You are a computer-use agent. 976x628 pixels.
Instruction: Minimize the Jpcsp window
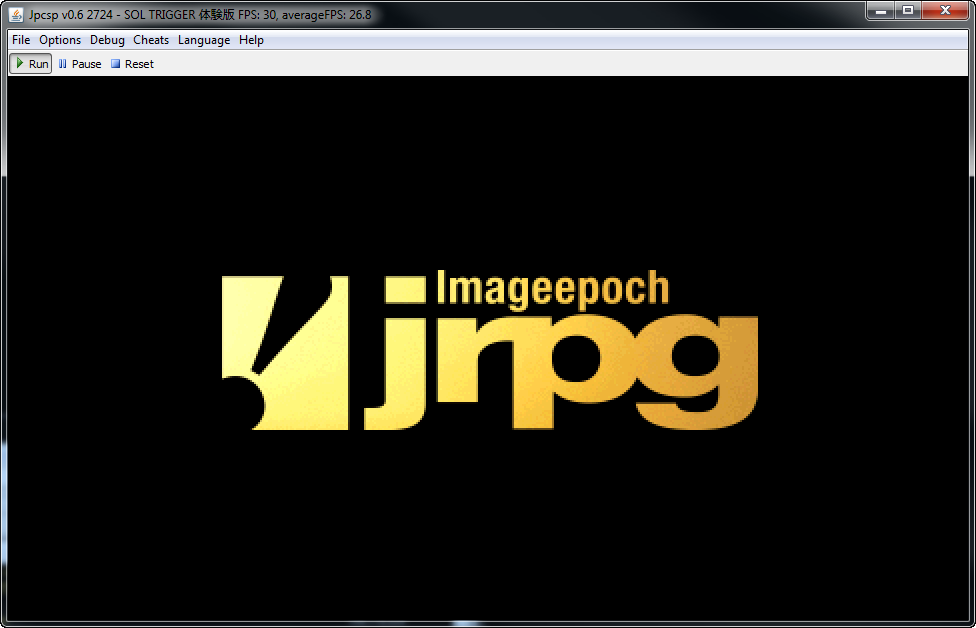(880, 11)
